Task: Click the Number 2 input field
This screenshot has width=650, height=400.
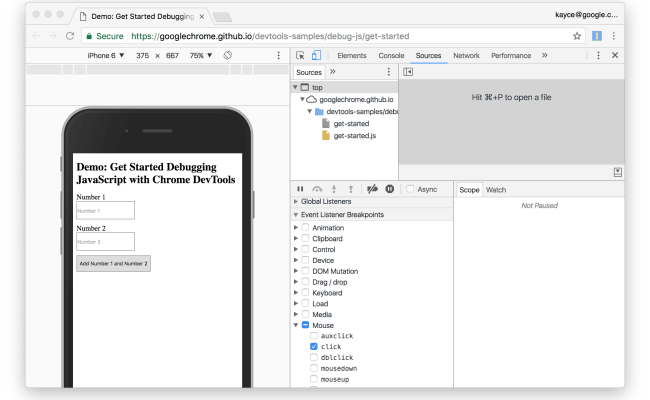Action: [105, 241]
